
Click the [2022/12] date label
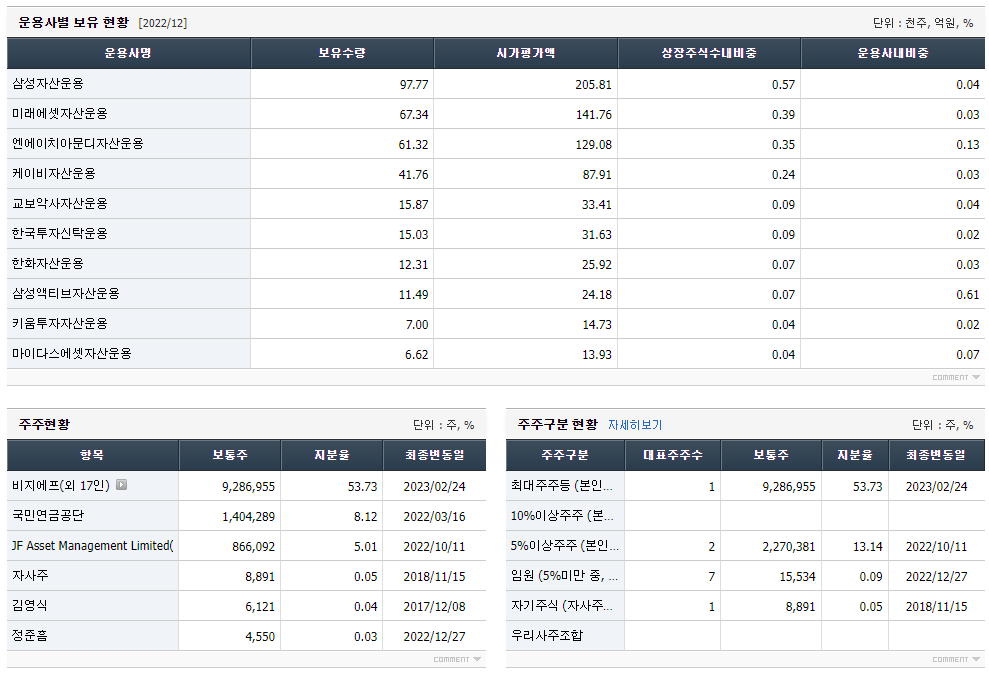(x=163, y=23)
